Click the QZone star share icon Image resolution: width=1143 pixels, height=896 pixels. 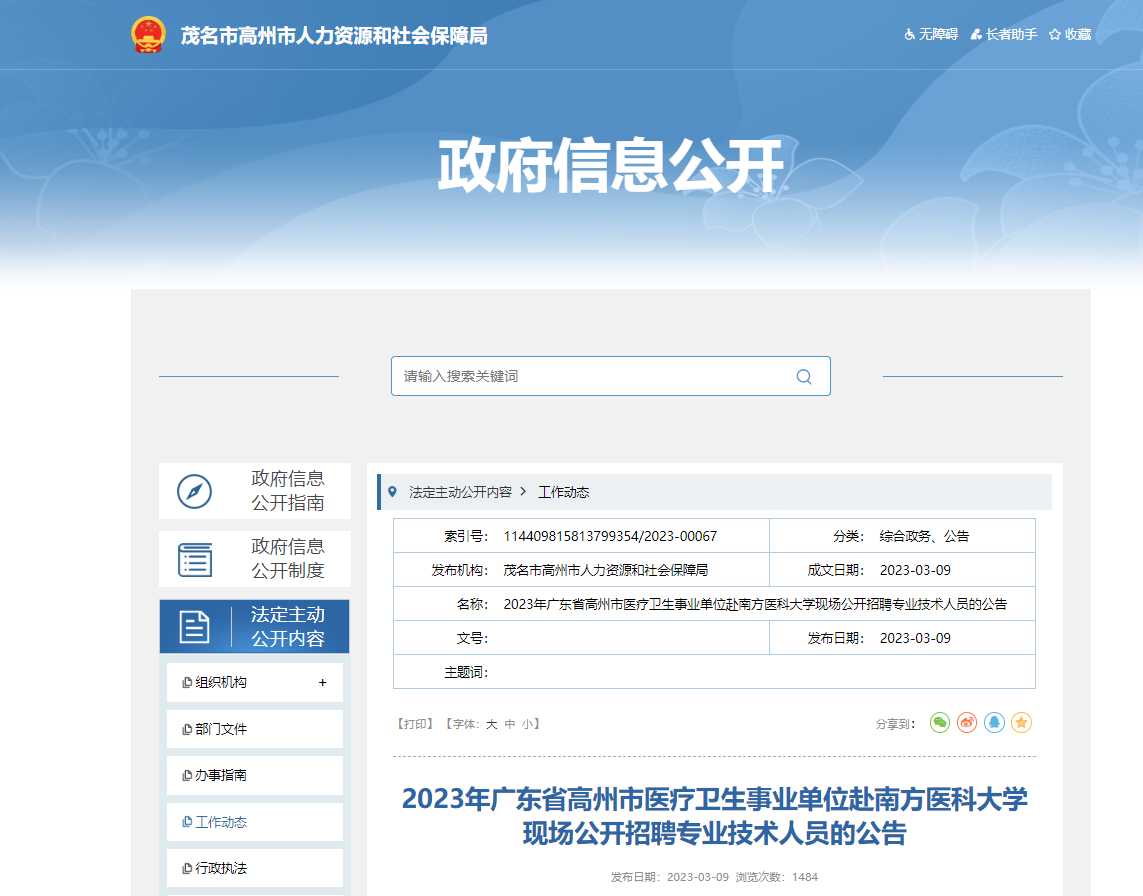(1021, 722)
